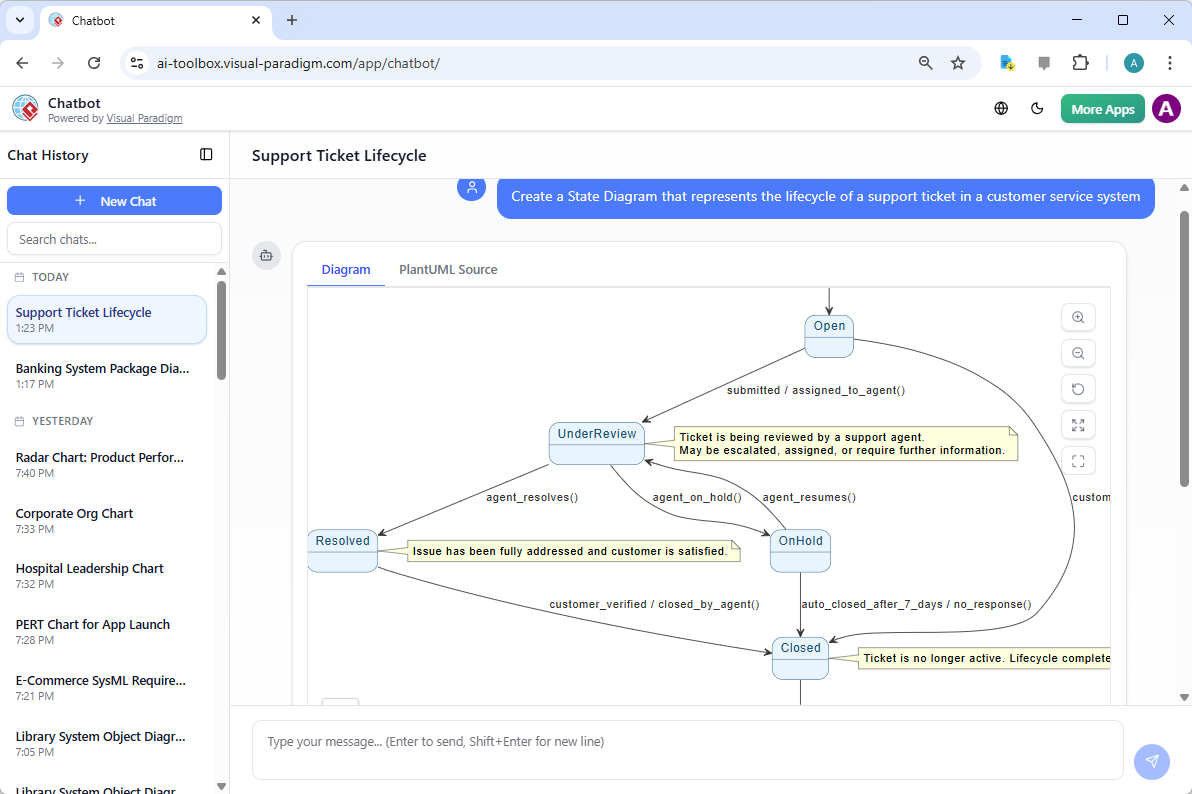Toggle dark mode with the moon icon
Viewport: 1192px width, 794px height.
pos(1038,108)
